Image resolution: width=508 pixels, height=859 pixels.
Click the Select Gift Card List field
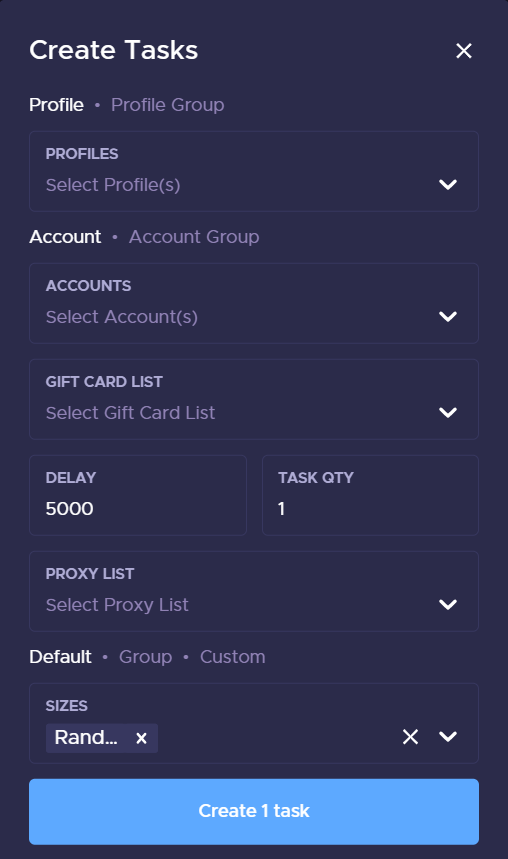coord(254,399)
